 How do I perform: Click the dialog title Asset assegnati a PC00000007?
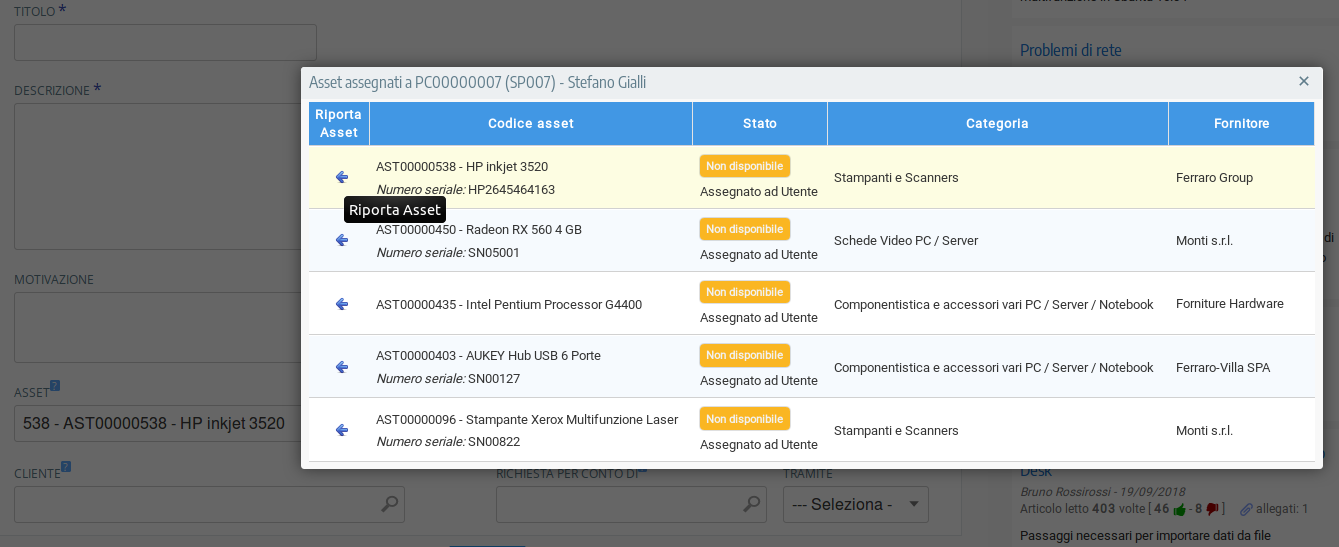coord(477,82)
